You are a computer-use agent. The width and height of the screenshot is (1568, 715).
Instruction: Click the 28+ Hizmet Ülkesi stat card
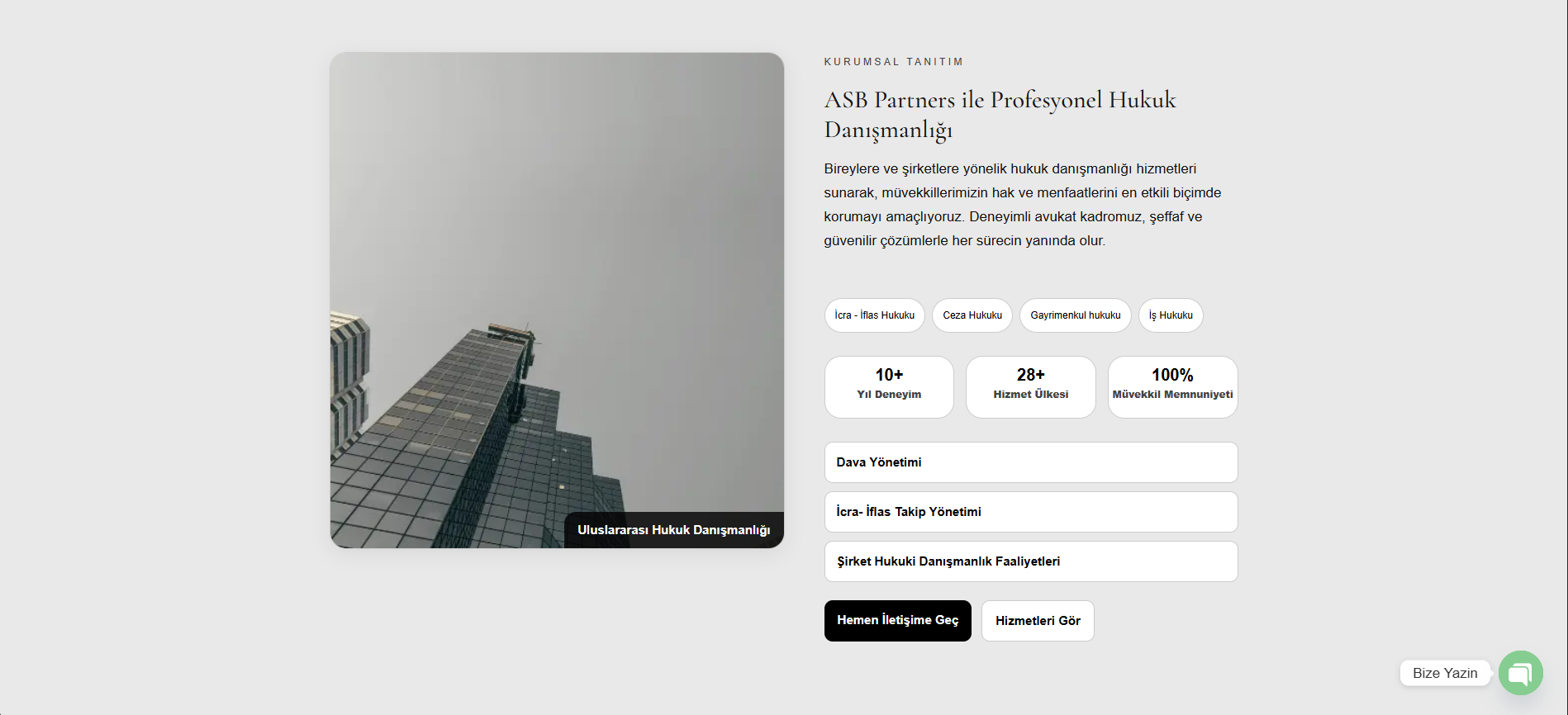pos(1031,387)
